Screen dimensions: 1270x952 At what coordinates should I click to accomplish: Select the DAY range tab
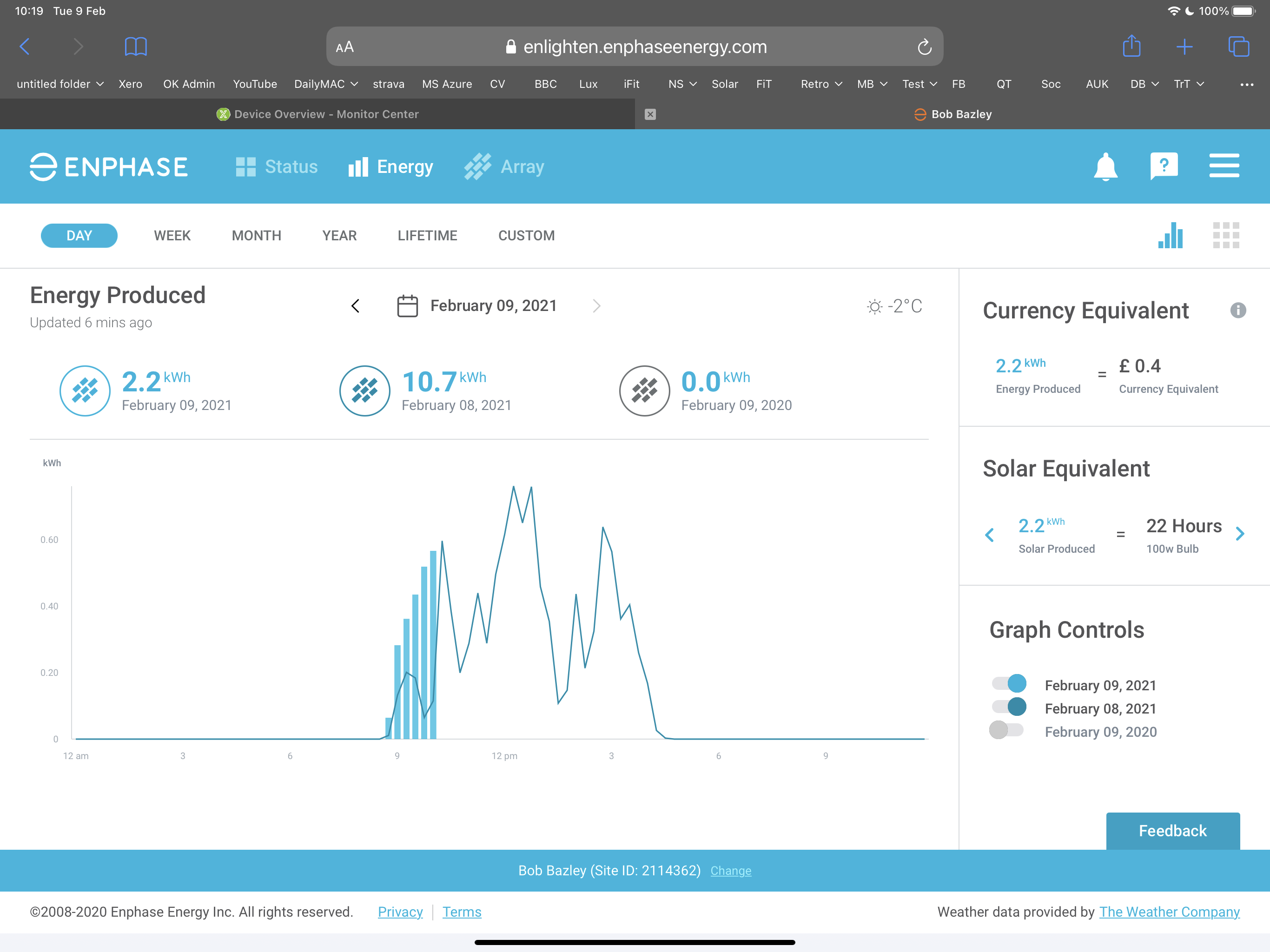click(x=79, y=235)
